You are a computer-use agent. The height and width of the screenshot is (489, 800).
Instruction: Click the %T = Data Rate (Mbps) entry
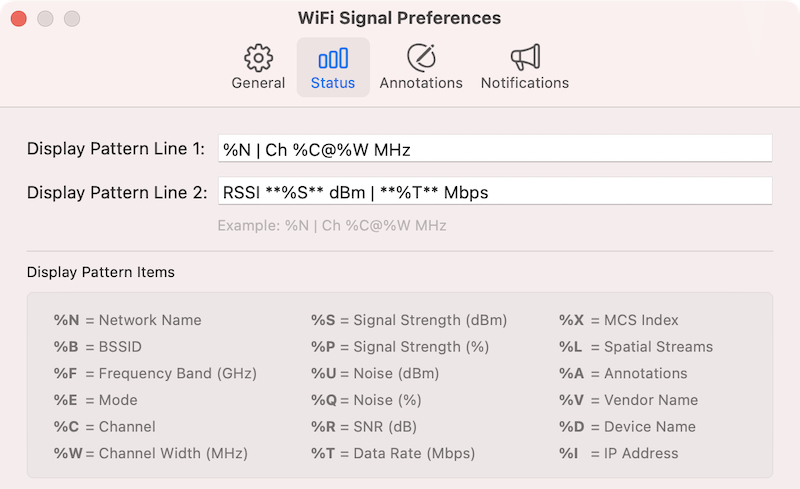[393, 453]
